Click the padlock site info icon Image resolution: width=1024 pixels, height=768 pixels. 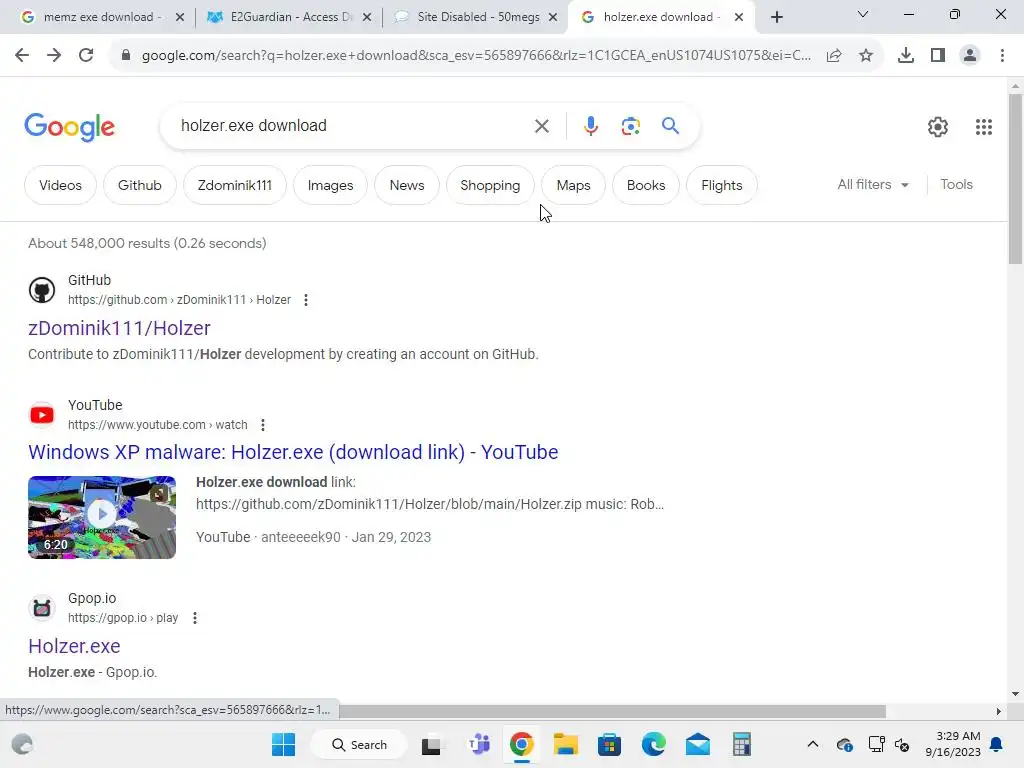point(126,56)
